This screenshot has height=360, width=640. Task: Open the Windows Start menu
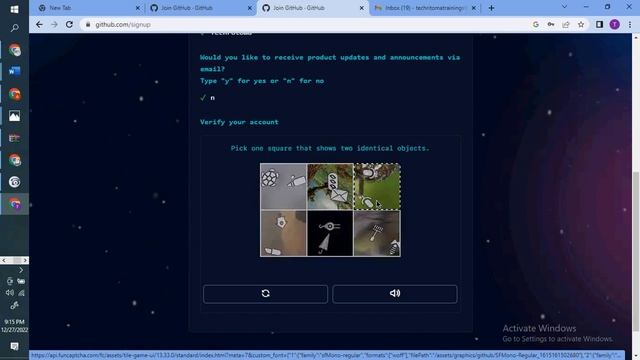14,9
